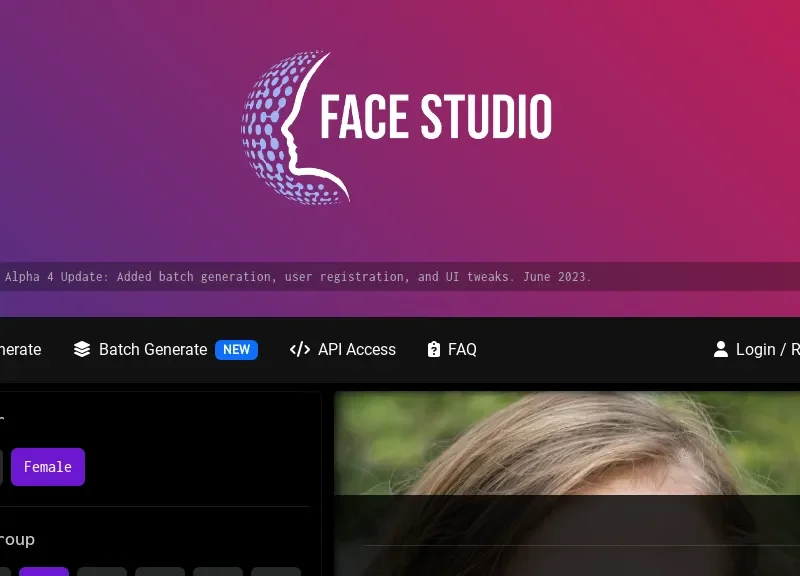Select the Female gender option
Image resolution: width=800 pixels, height=576 pixels.
[48, 467]
